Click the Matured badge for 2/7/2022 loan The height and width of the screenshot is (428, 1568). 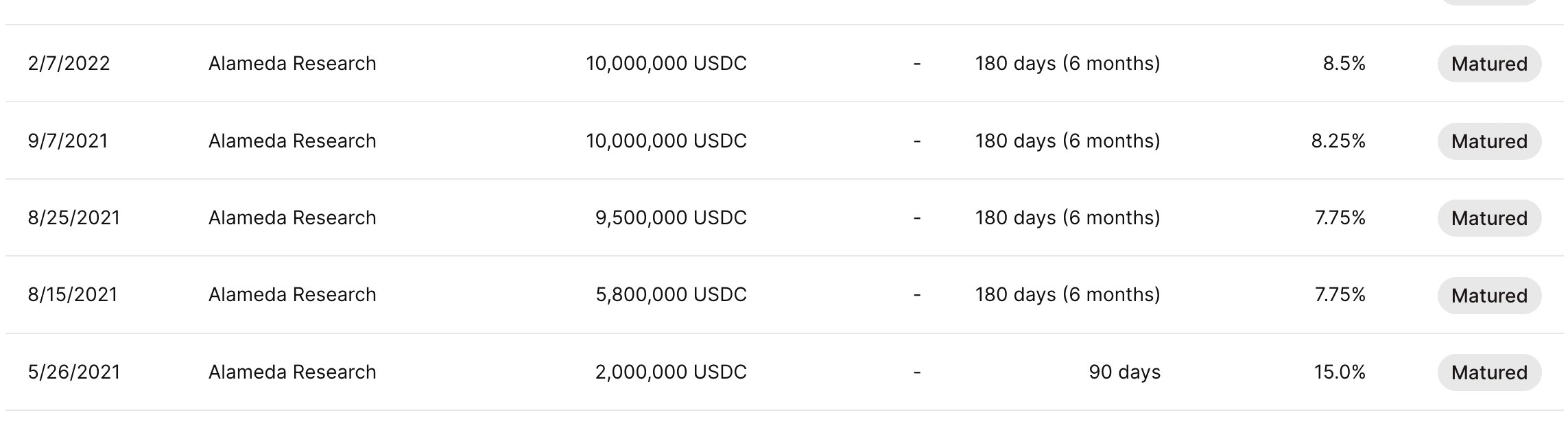click(1489, 64)
